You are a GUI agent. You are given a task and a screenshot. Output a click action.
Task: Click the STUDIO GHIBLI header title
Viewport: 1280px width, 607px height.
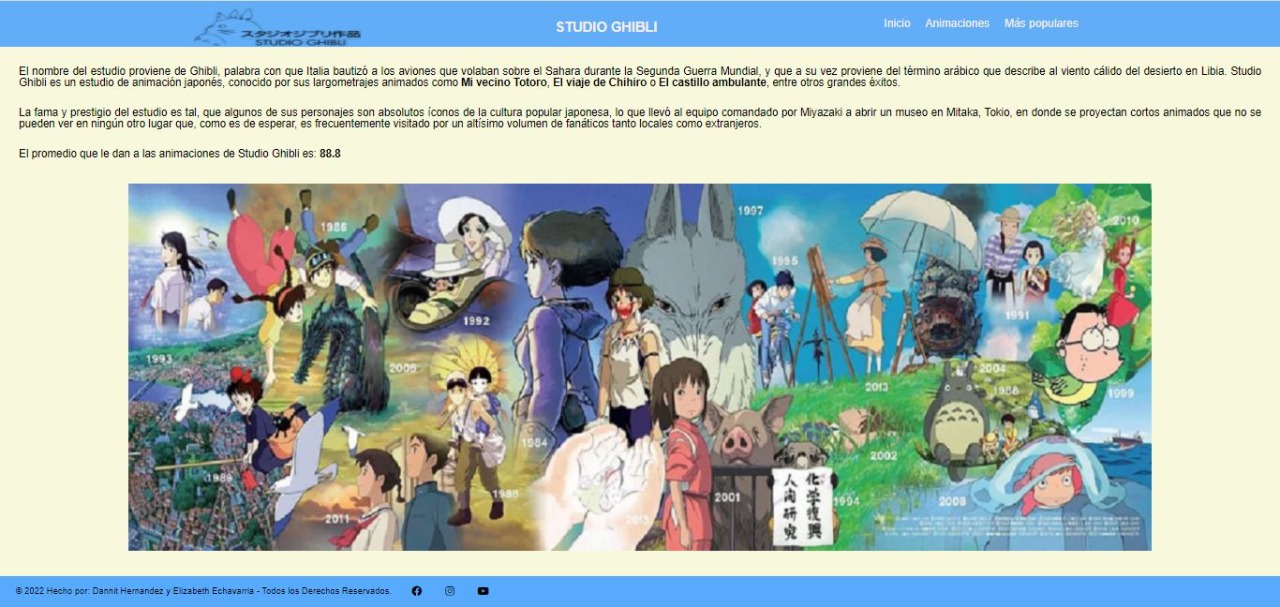(607, 27)
